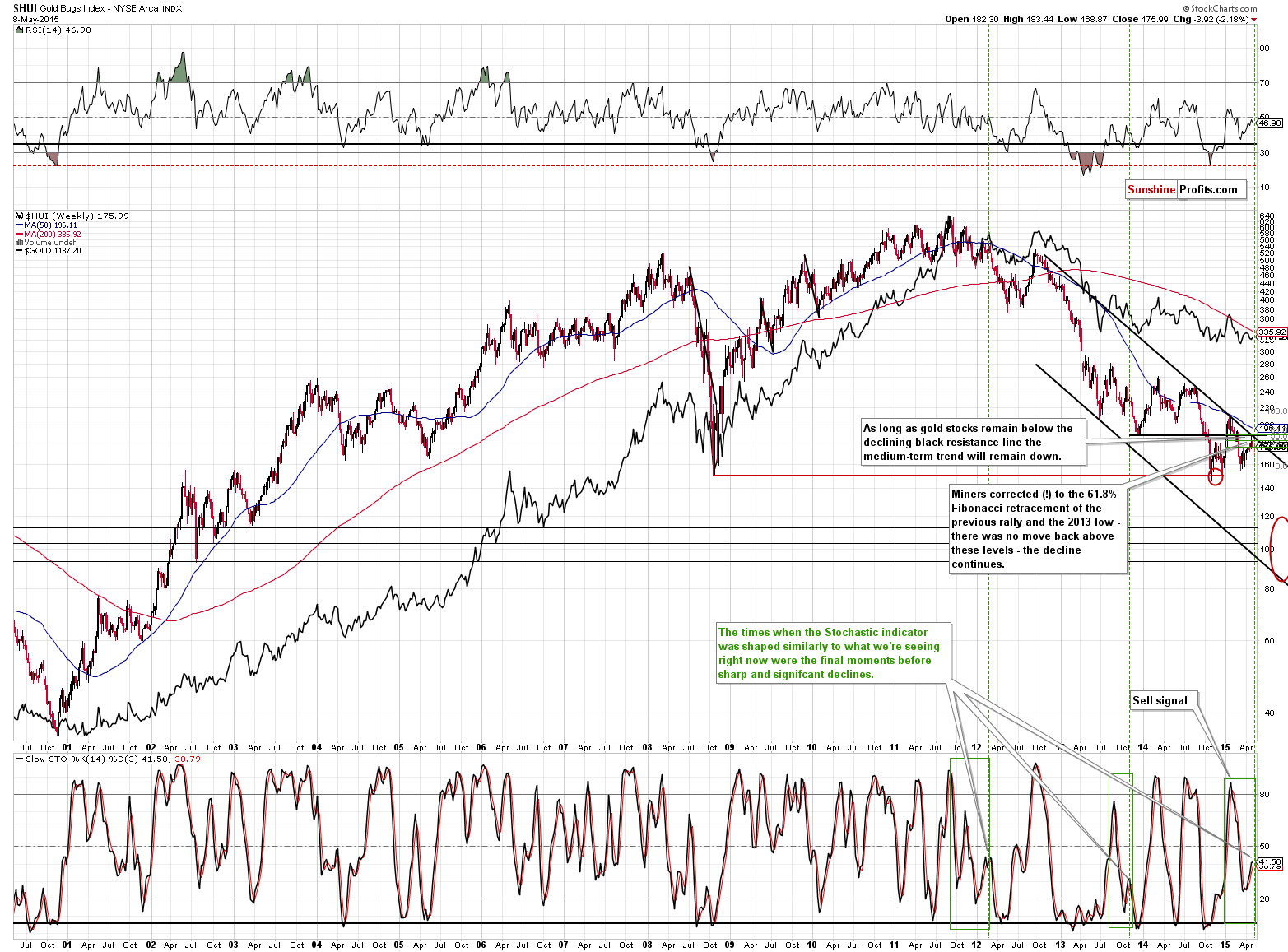Click the 100 label on the price axis
Image resolution: width=1288 pixels, height=952 pixels.
coord(1267,550)
